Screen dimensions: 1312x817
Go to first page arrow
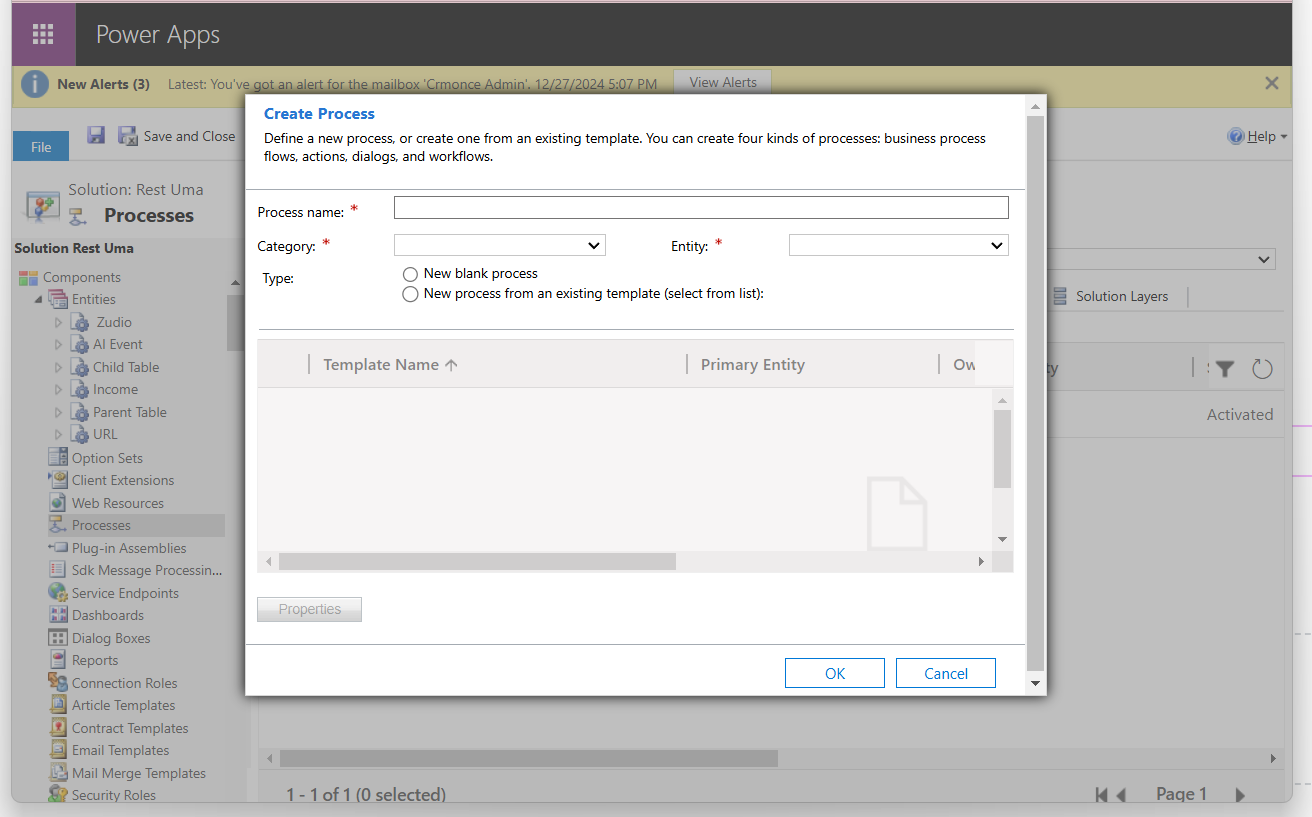1101,795
